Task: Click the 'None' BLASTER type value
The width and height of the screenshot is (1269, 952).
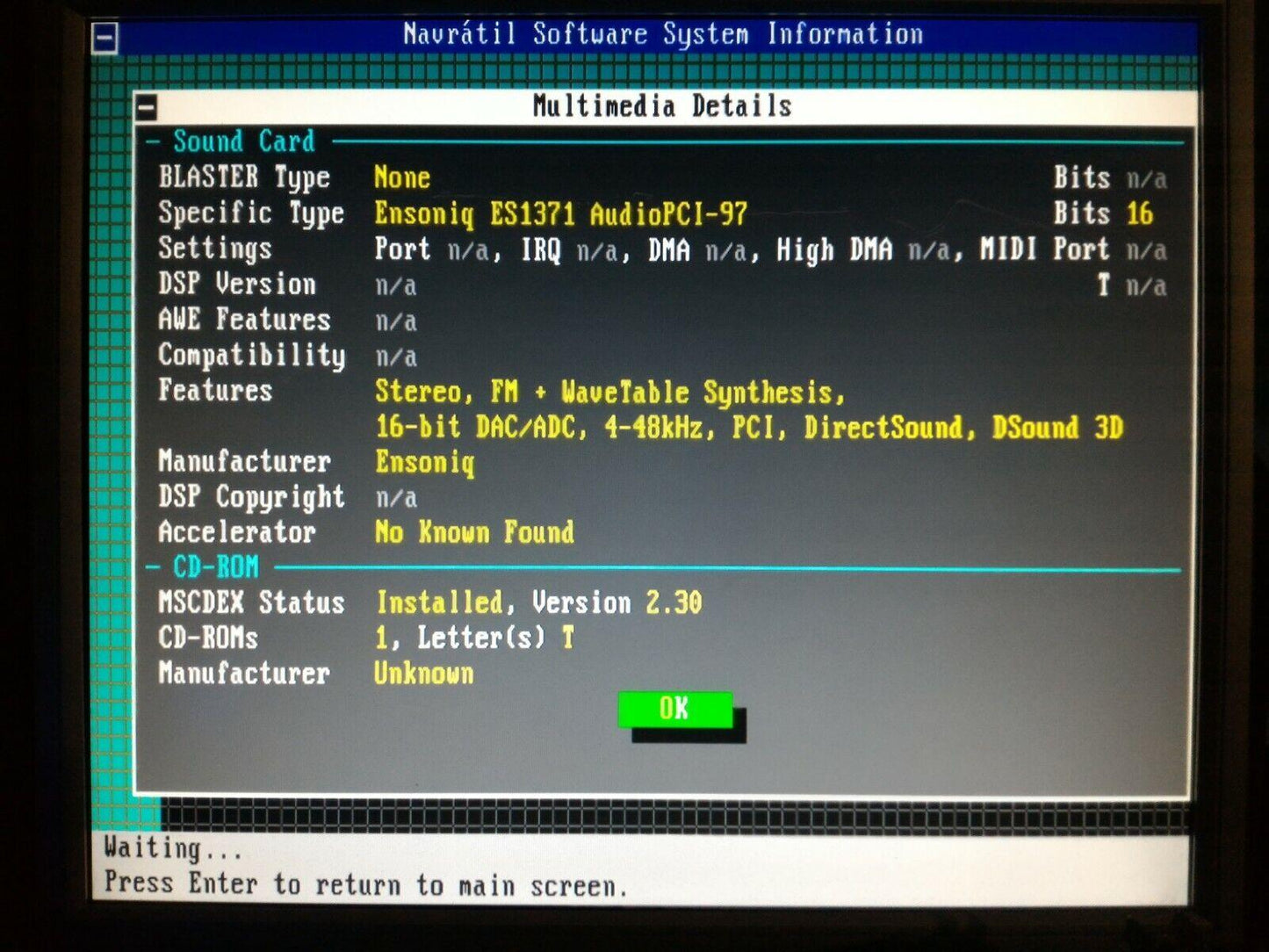Action: coord(401,177)
